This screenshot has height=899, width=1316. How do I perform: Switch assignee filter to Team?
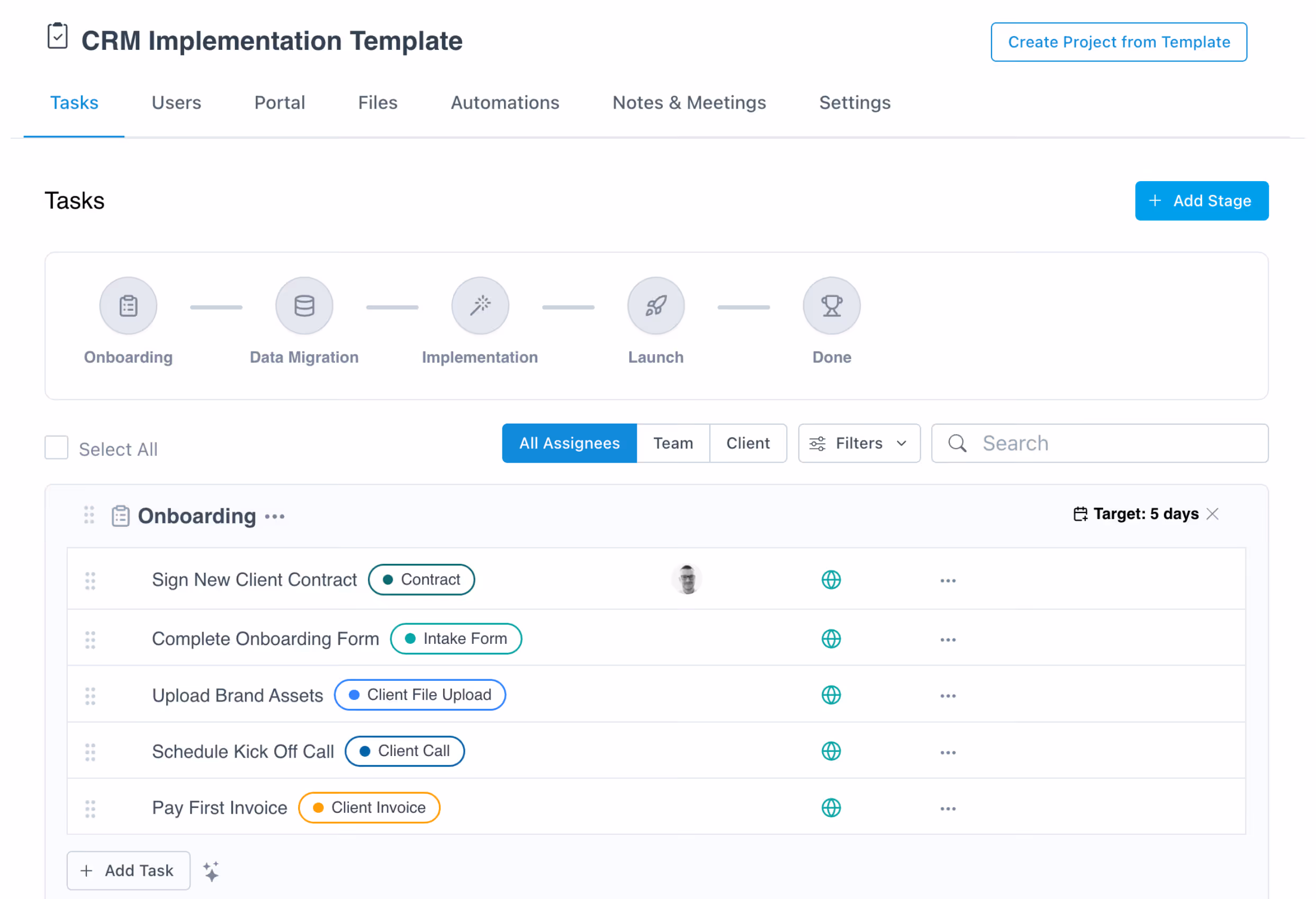673,443
